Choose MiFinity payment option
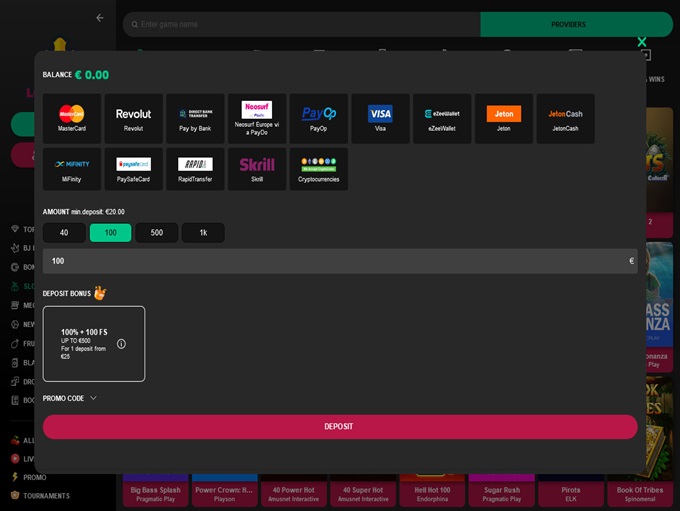The height and width of the screenshot is (511, 680). [x=72, y=169]
